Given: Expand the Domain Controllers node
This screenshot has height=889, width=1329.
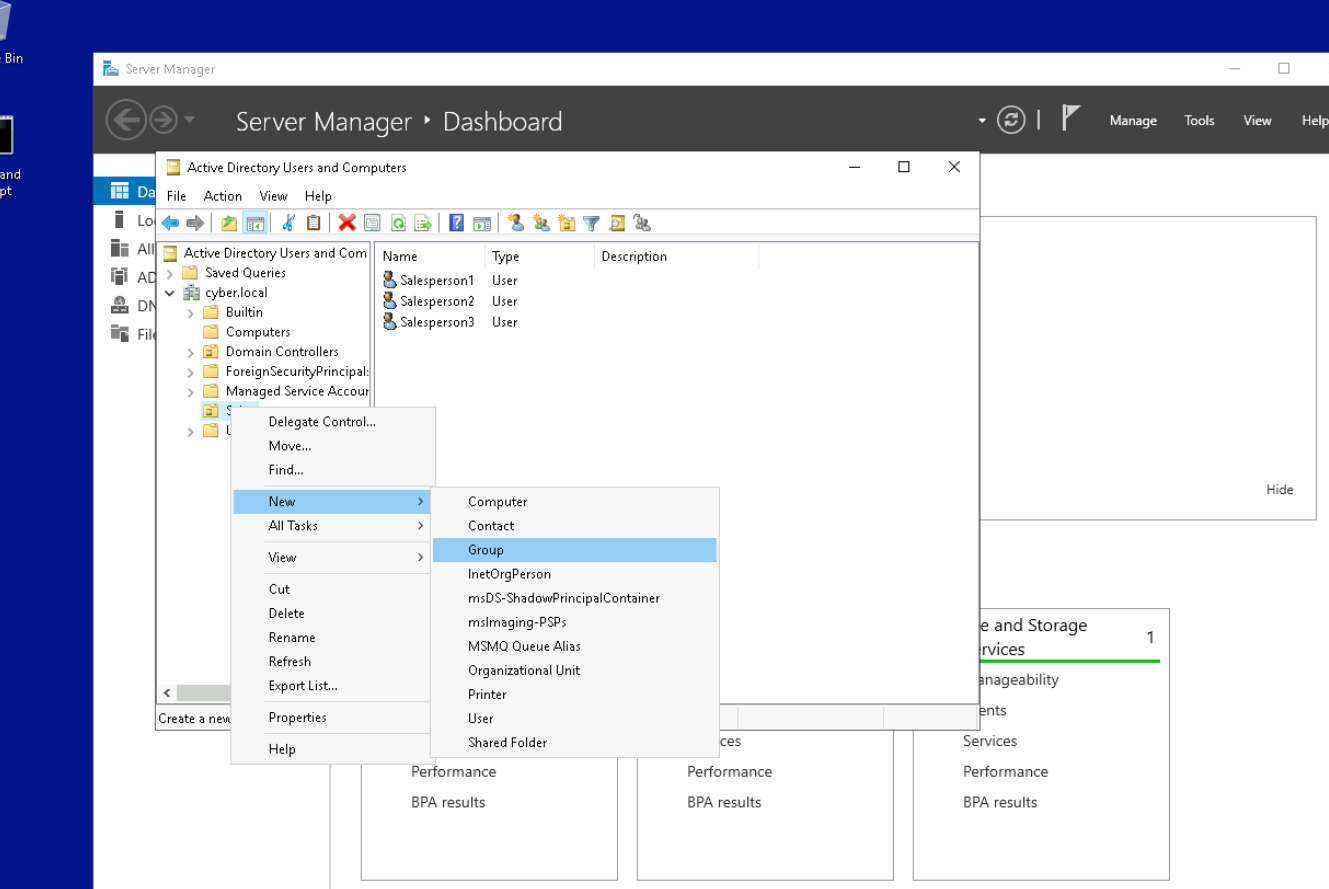Looking at the screenshot, I should [x=190, y=352].
